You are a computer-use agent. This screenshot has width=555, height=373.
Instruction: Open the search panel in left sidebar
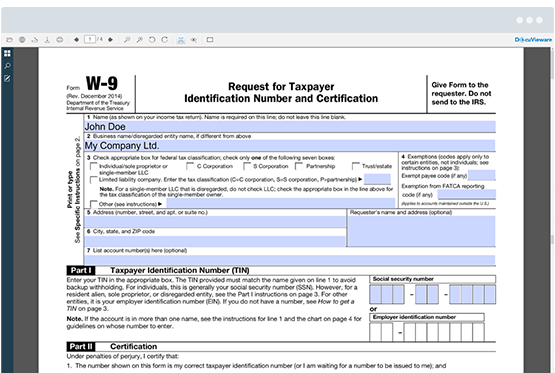tap(7, 66)
